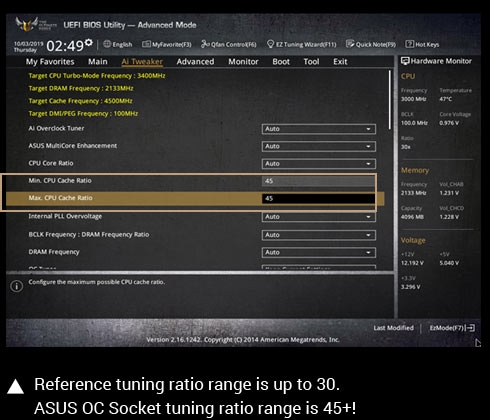The height and width of the screenshot is (420, 490).
Task: Click the Min. CPU Cache Ratio field
Action: click(318, 181)
